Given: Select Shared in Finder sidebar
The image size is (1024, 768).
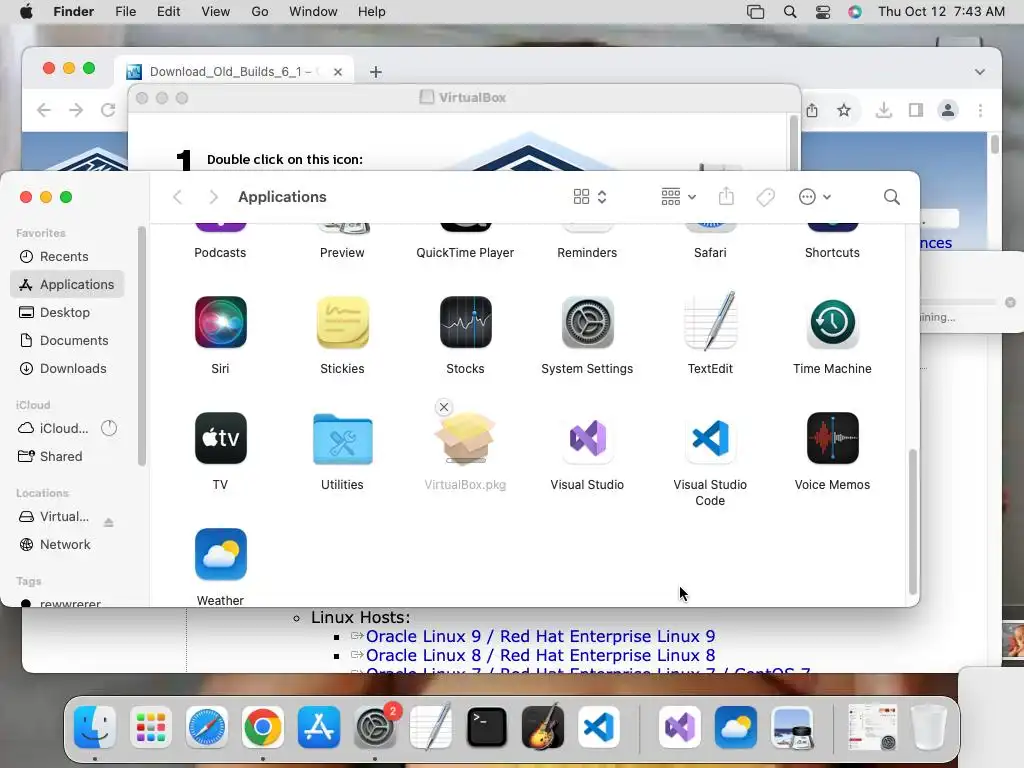Looking at the screenshot, I should point(67,456).
